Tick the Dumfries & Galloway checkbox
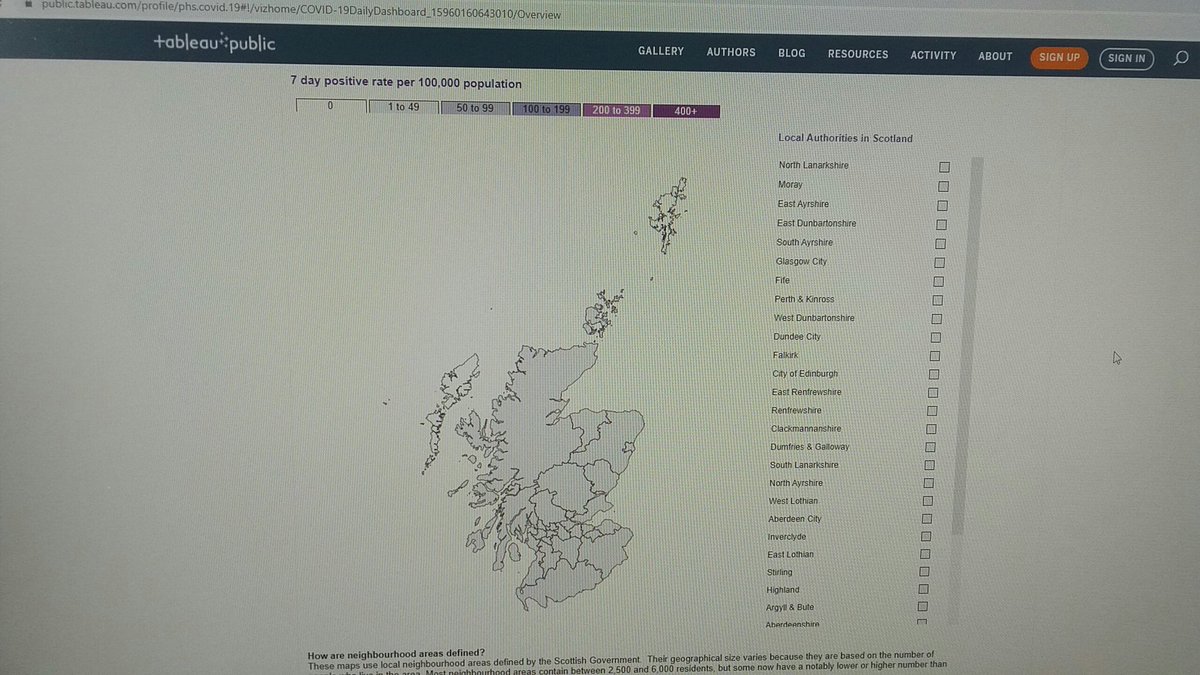The image size is (1200, 675). pyautogui.click(x=929, y=447)
